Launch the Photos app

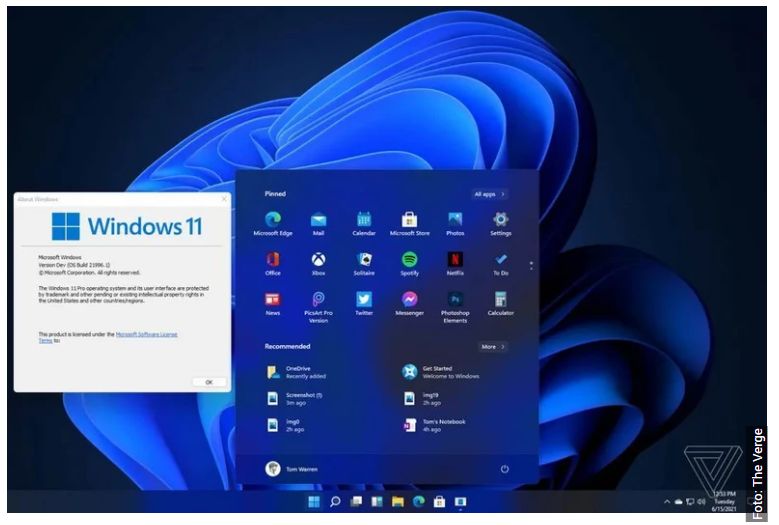pos(455,224)
